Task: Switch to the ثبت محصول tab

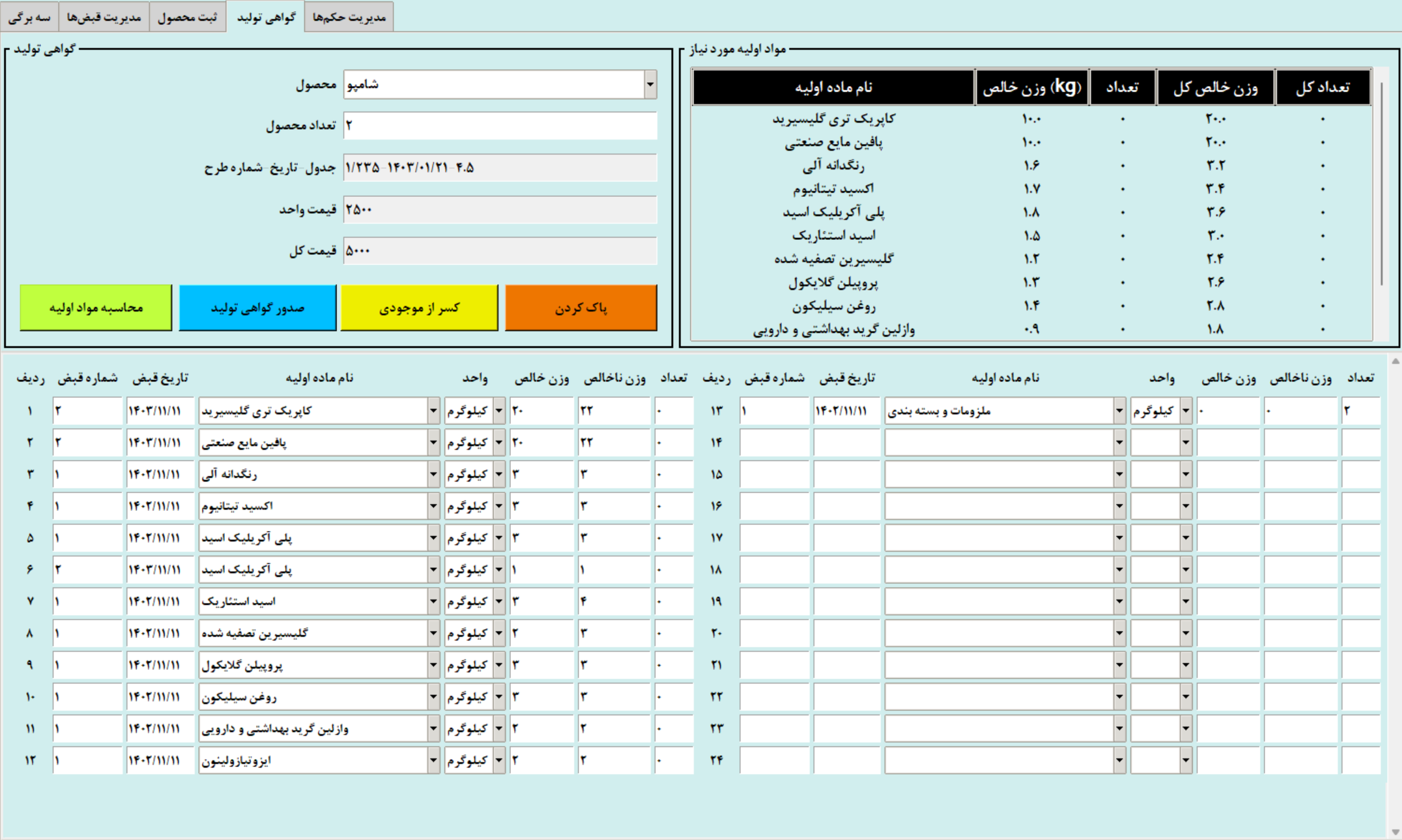Action: click(x=188, y=17)
